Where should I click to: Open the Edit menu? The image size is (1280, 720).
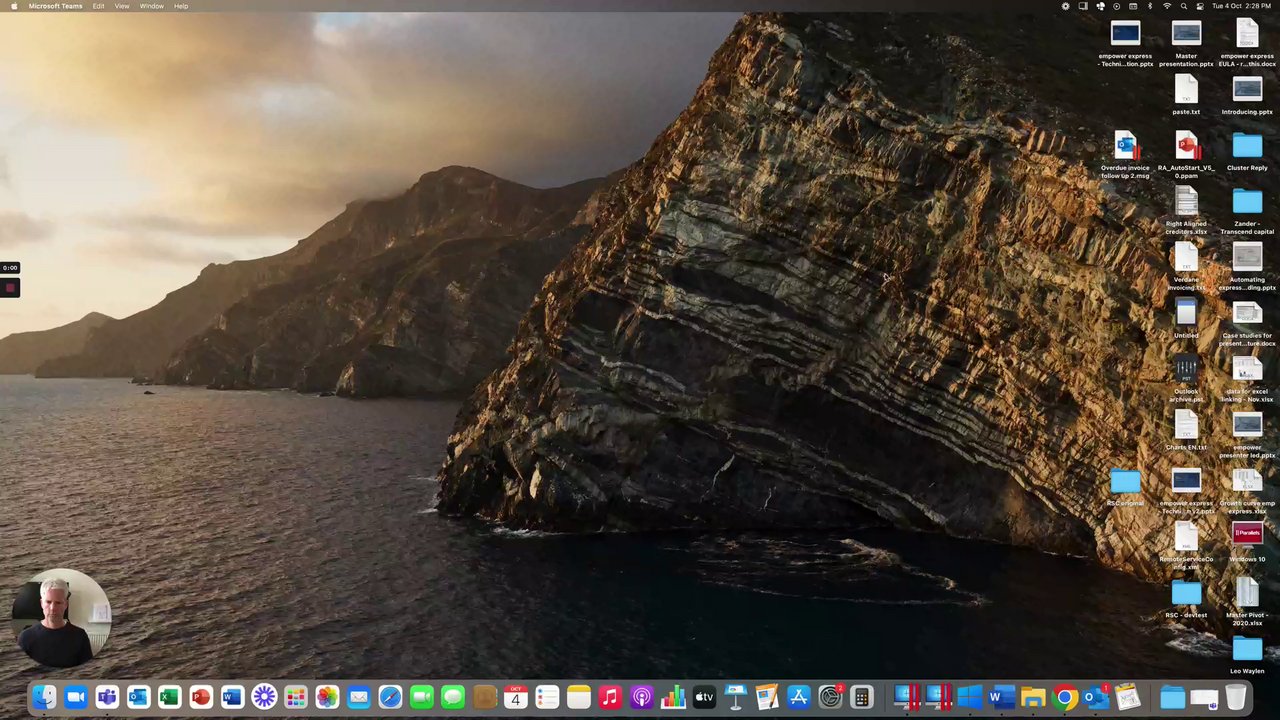98,6
